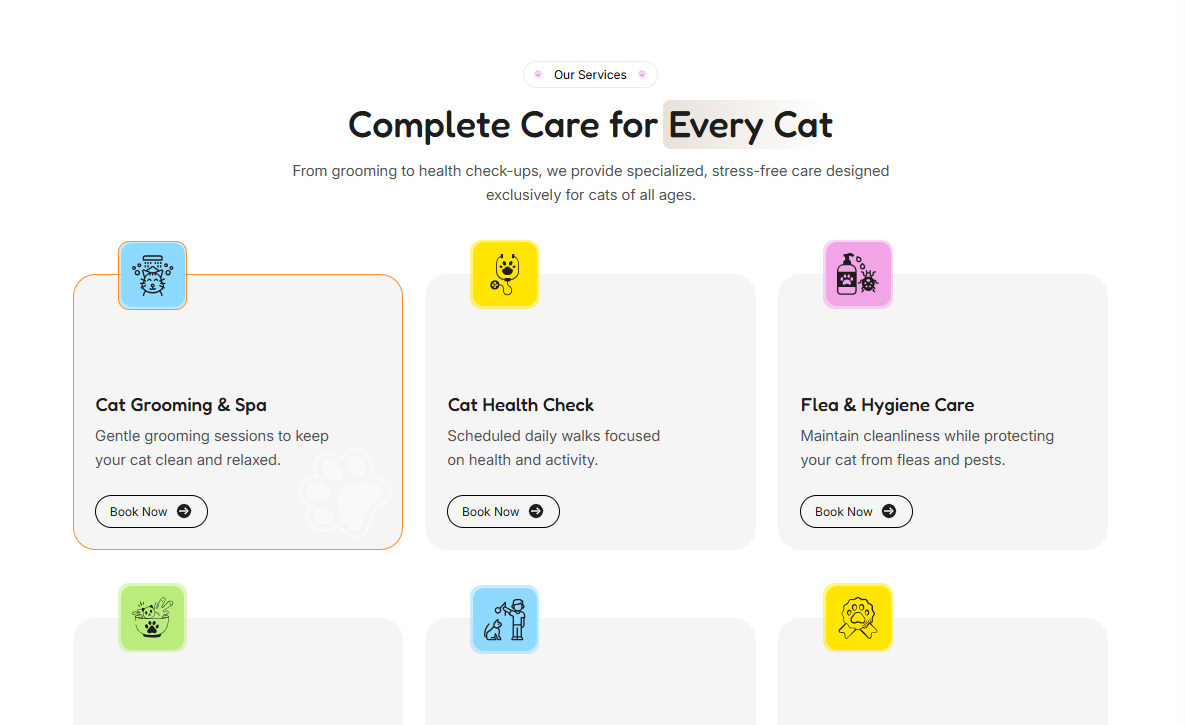Screen dimensions: 1185x725
Task: Click the arrow in Flea & Hygiene's Book Now
Action: click(890, 511)
